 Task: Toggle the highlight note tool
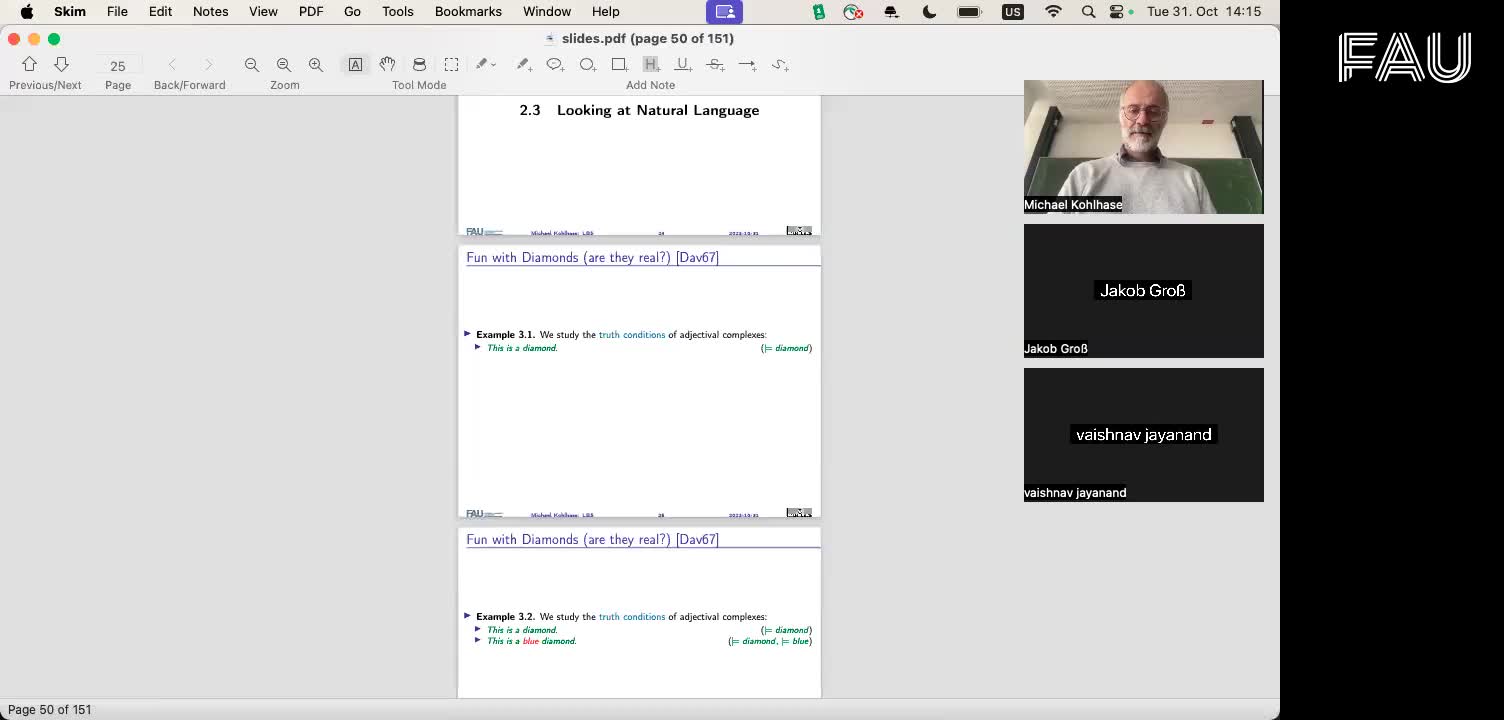click(651, 64)
